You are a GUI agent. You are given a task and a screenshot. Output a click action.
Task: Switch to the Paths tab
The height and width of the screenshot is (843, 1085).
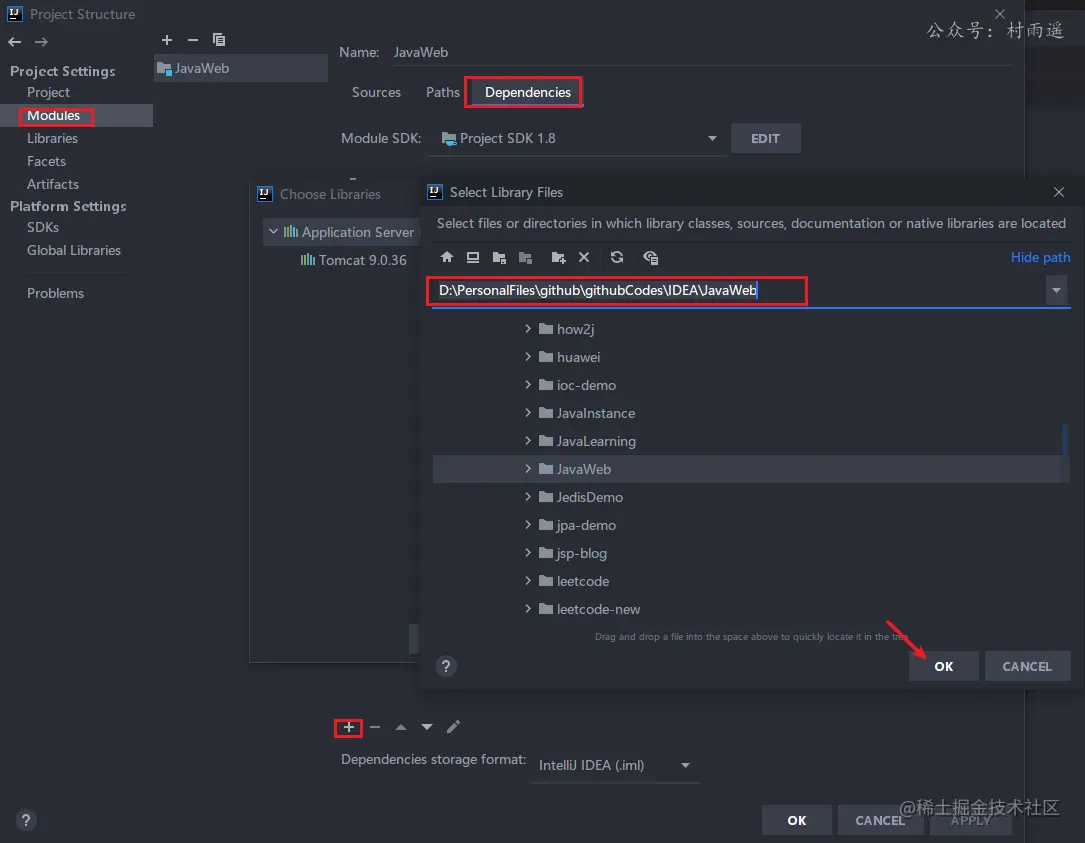pos(443,92)
